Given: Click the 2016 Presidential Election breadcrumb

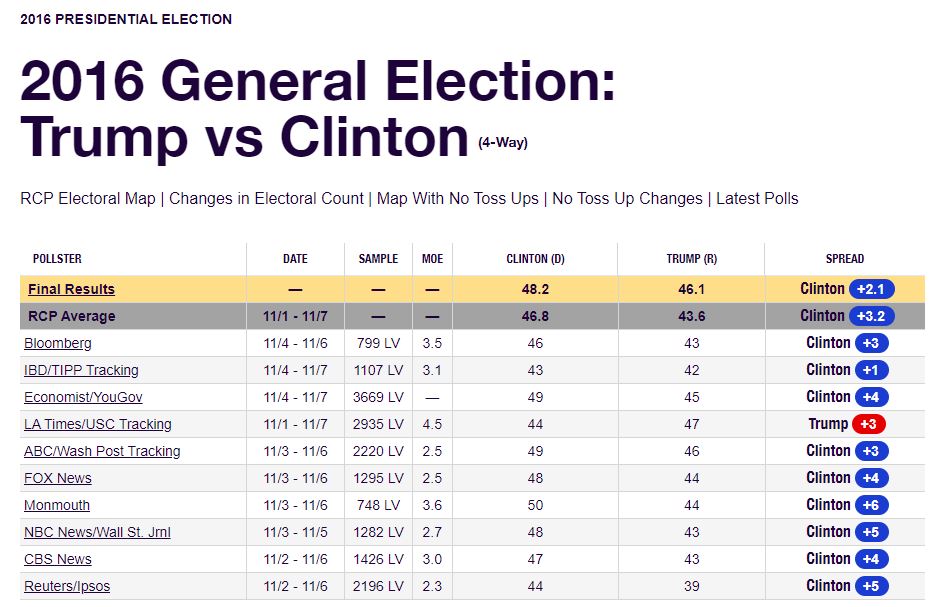Looking at the screenshot, I should click(x=126, y=19).
